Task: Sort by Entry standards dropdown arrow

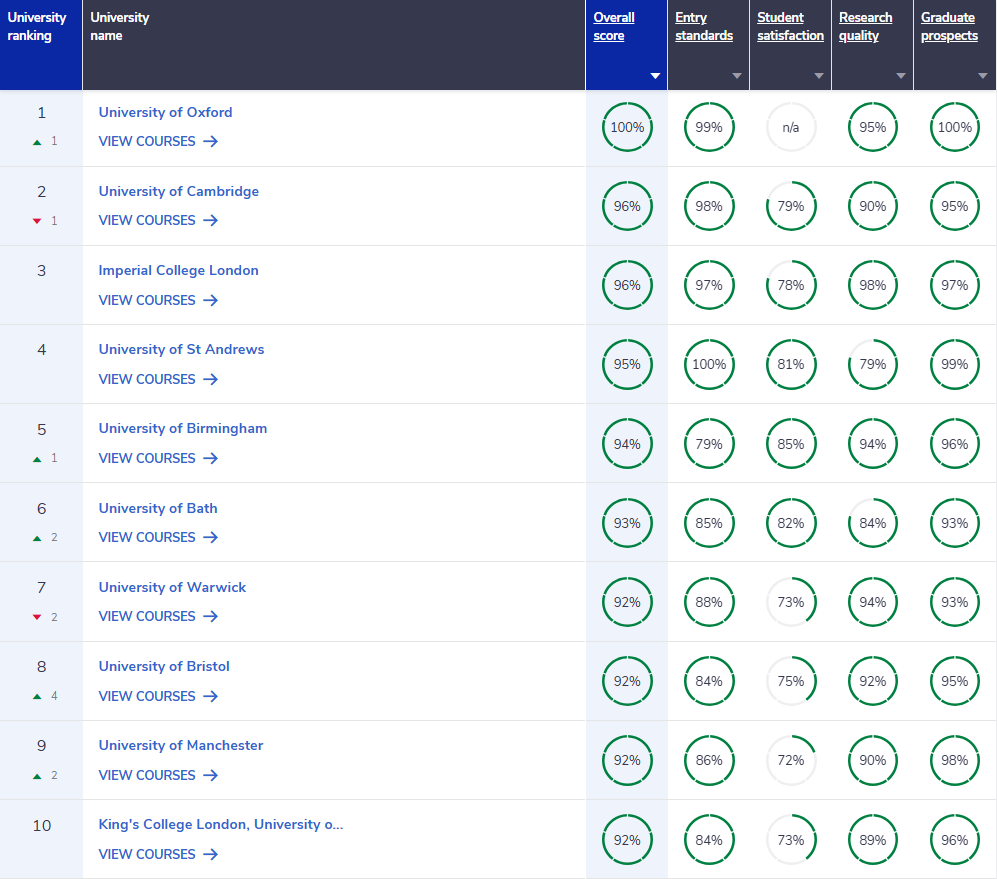Action: coord(737,76)
